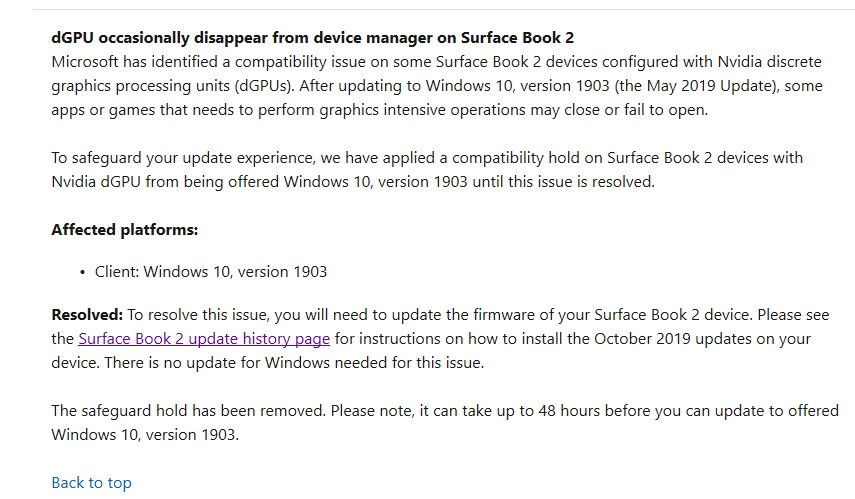The image size is (855, 499).
Task: Click the horizontal divider line above the heading
Action: (444, 9)
